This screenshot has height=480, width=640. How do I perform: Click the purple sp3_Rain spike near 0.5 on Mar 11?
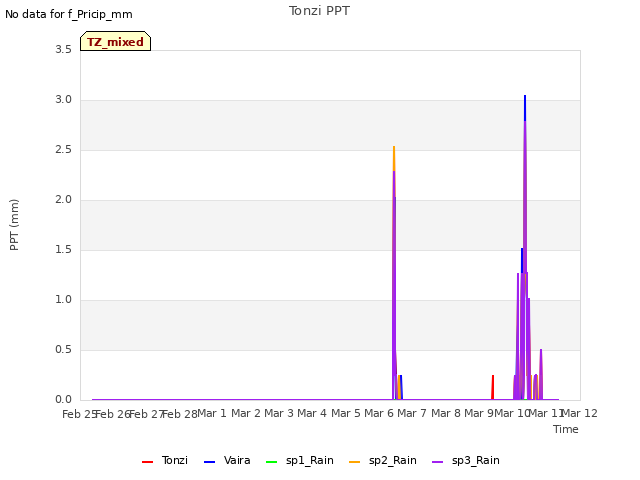click(541, 373)
